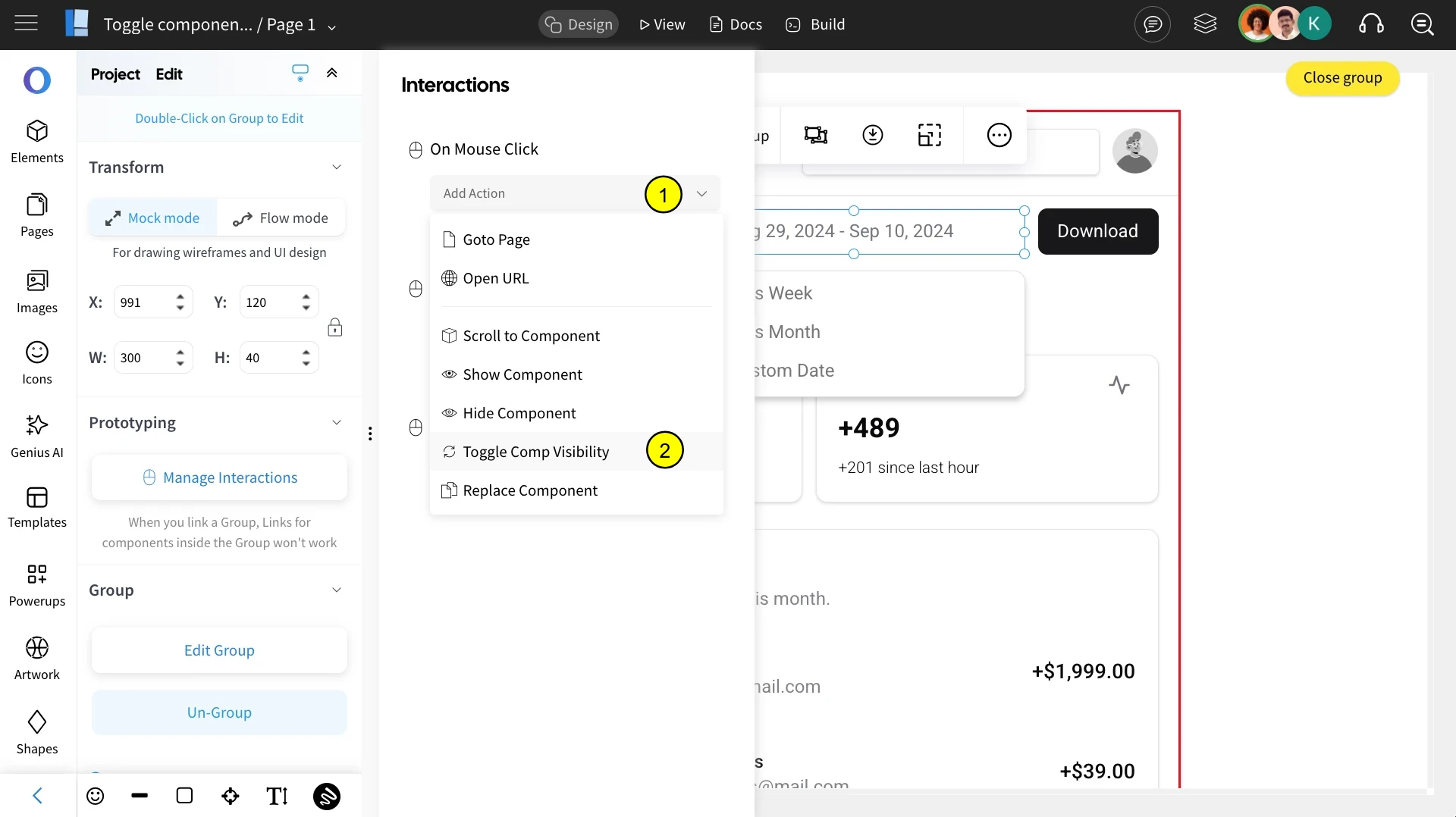1456x817 pixels.
Task: Click the user avatar labeled K
Action: coord(1313,23)
